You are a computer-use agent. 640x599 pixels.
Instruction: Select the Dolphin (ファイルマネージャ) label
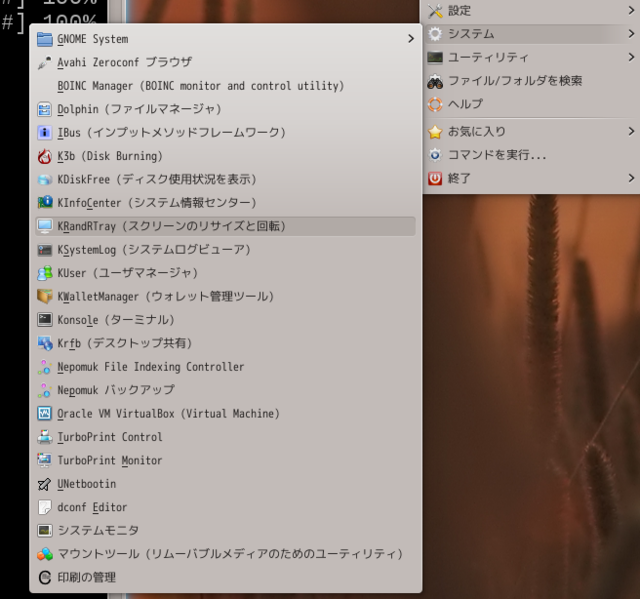pyautogui.click(x=140, y=109)
